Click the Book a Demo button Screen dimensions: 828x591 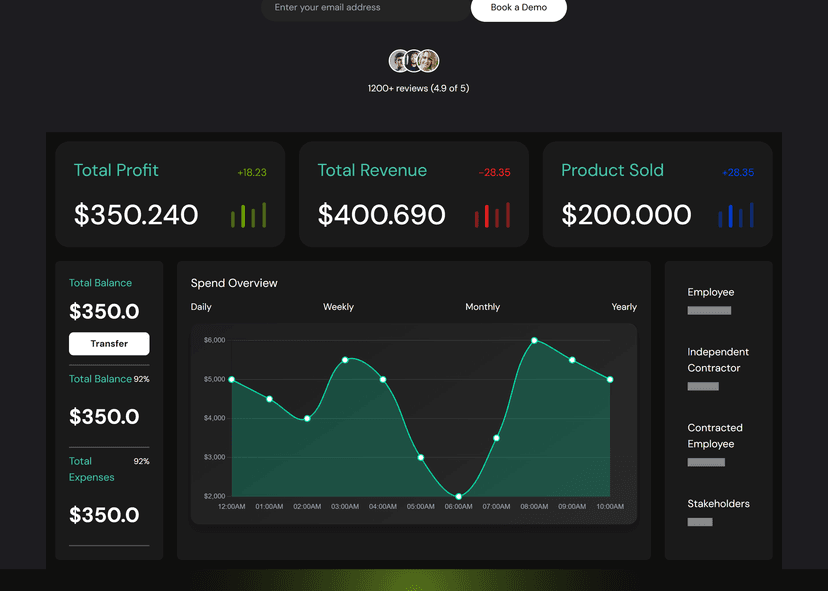[519, 8]
